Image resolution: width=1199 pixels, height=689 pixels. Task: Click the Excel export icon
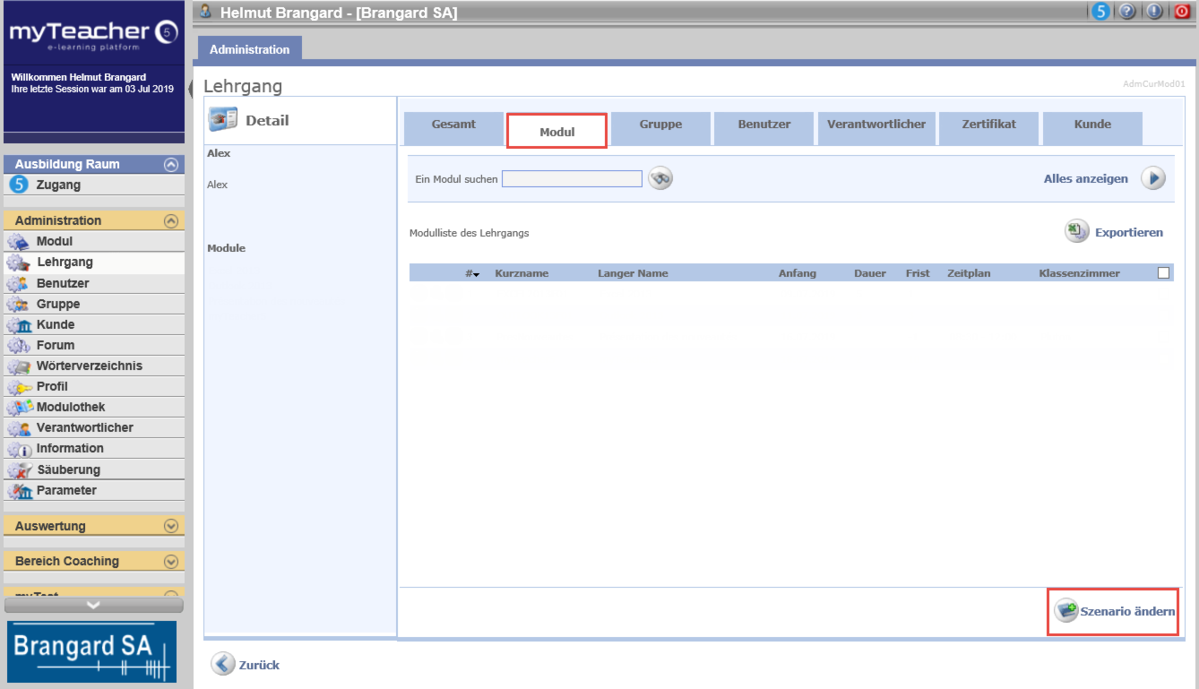(x=1076, y=232)
